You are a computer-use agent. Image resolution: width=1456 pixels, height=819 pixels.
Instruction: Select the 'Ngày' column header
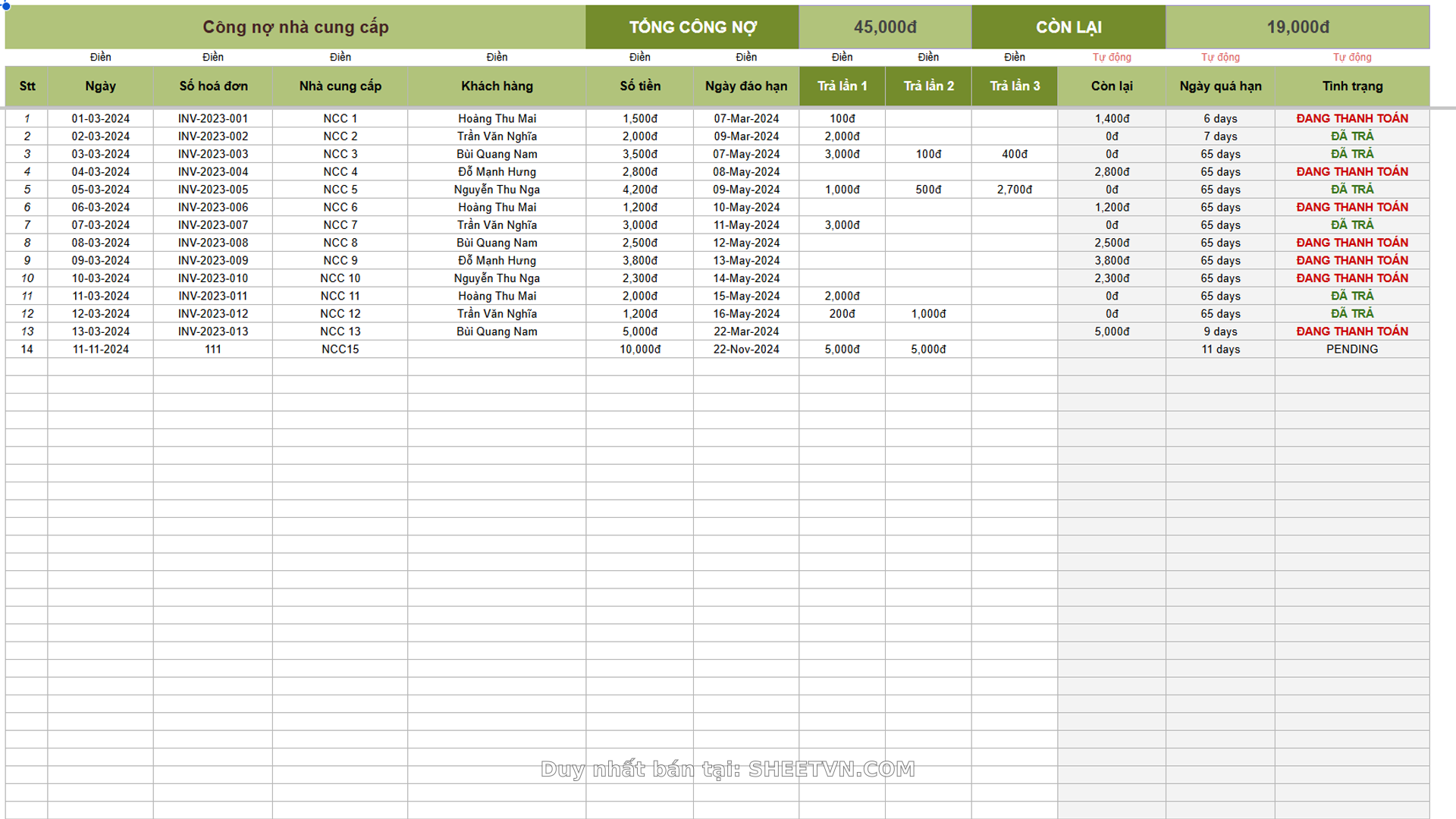(x=100, y=86)
